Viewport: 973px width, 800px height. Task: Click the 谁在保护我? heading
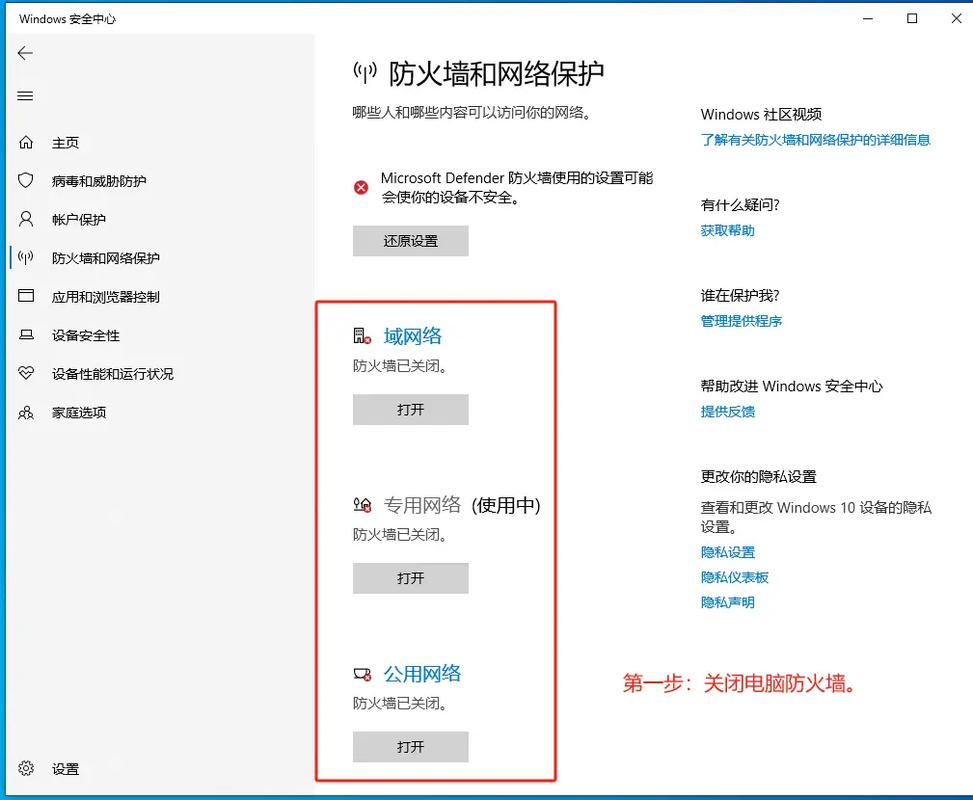740,295
